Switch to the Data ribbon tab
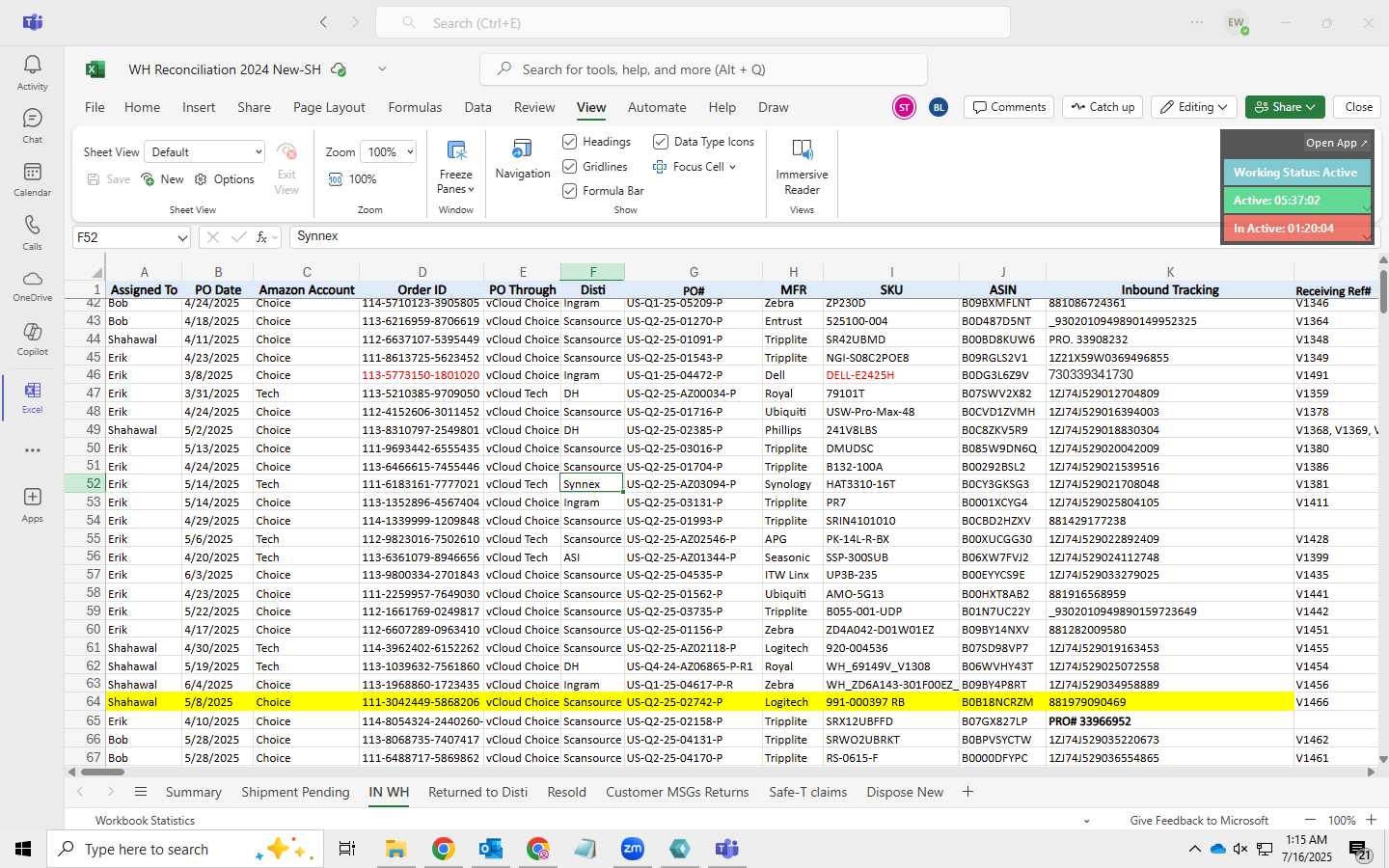This screenshot has height=868, width=1389. coord(477,107)
